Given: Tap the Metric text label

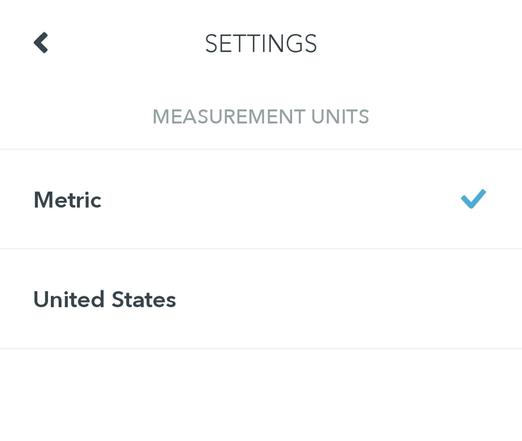Looking at the screenshot, I should pyautogui.click(x=68, y=200).
